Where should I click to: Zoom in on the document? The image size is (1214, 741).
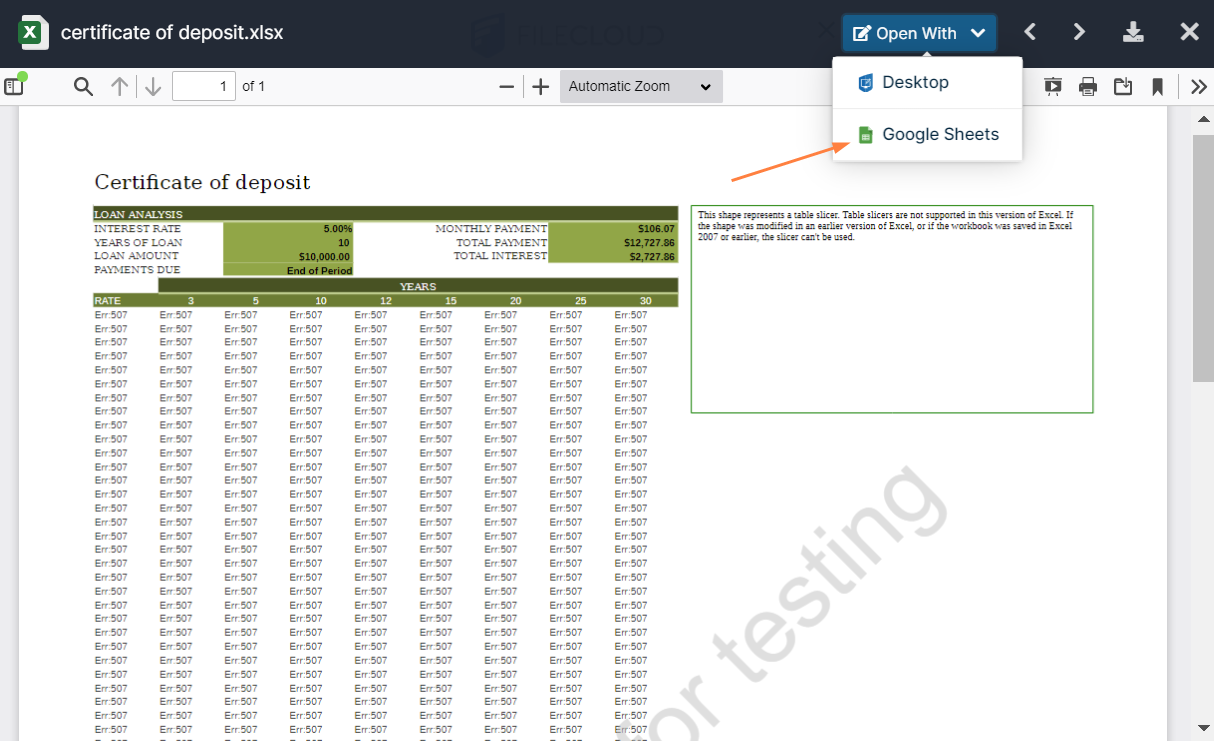point(540,86)
